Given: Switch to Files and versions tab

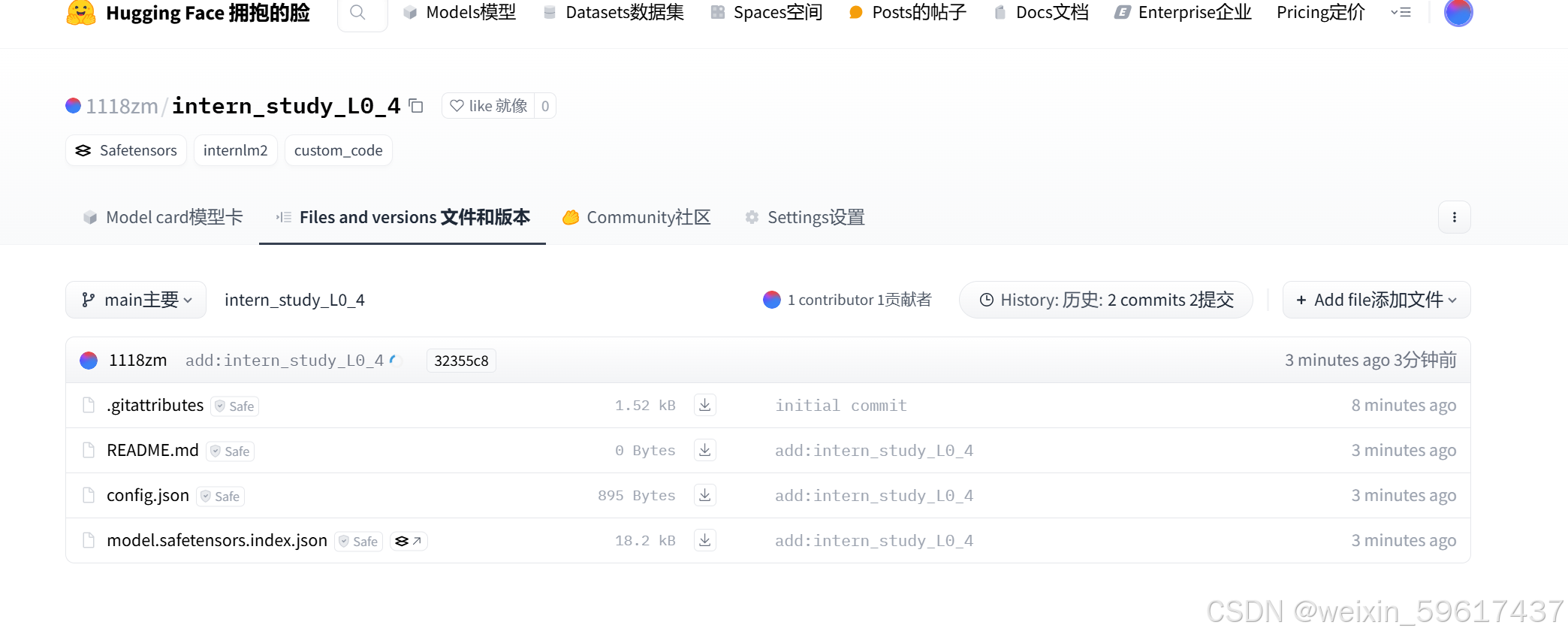Looking at the screenshot, I should click(x=403, y=217).
